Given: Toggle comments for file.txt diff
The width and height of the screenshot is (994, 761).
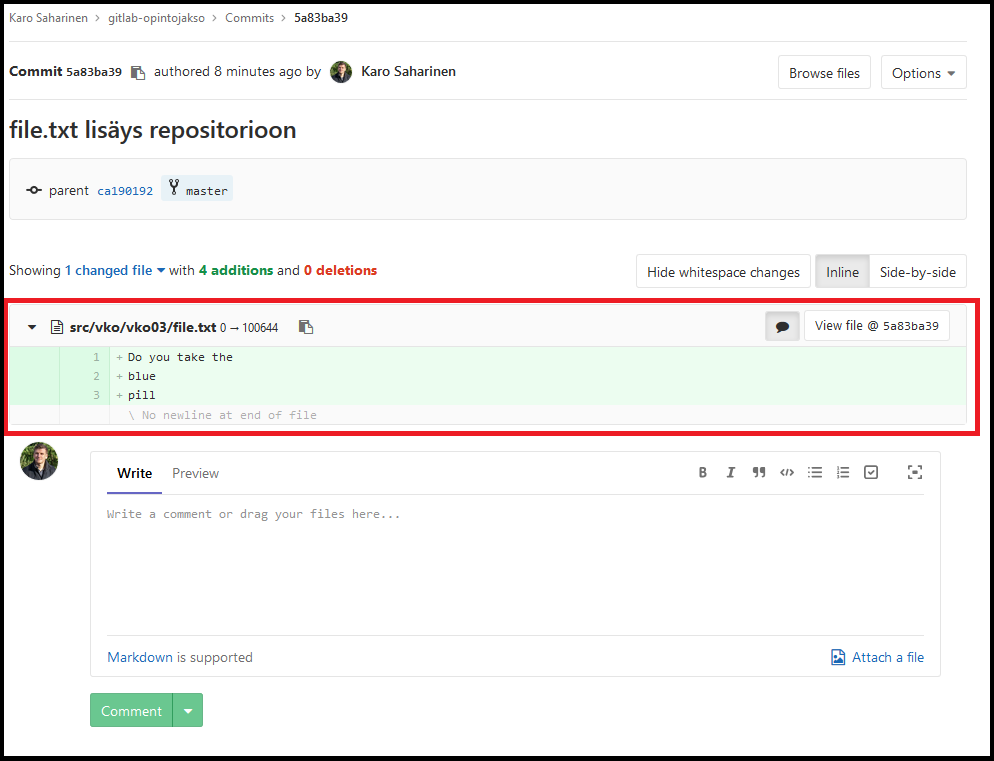Looking at the screenshot, I should (782, 326).
